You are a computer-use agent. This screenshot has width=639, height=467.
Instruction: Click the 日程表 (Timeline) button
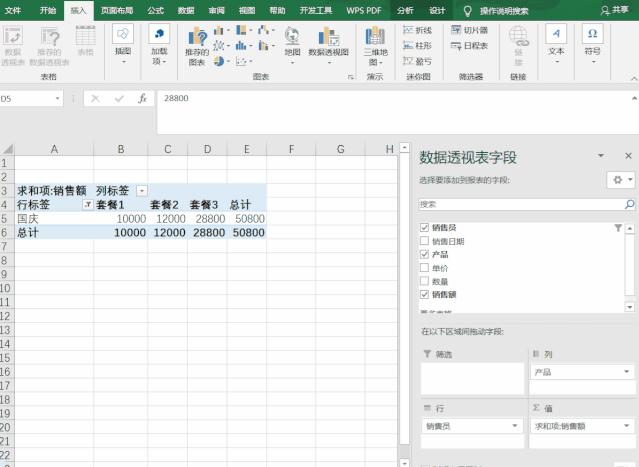click(469, 46)
